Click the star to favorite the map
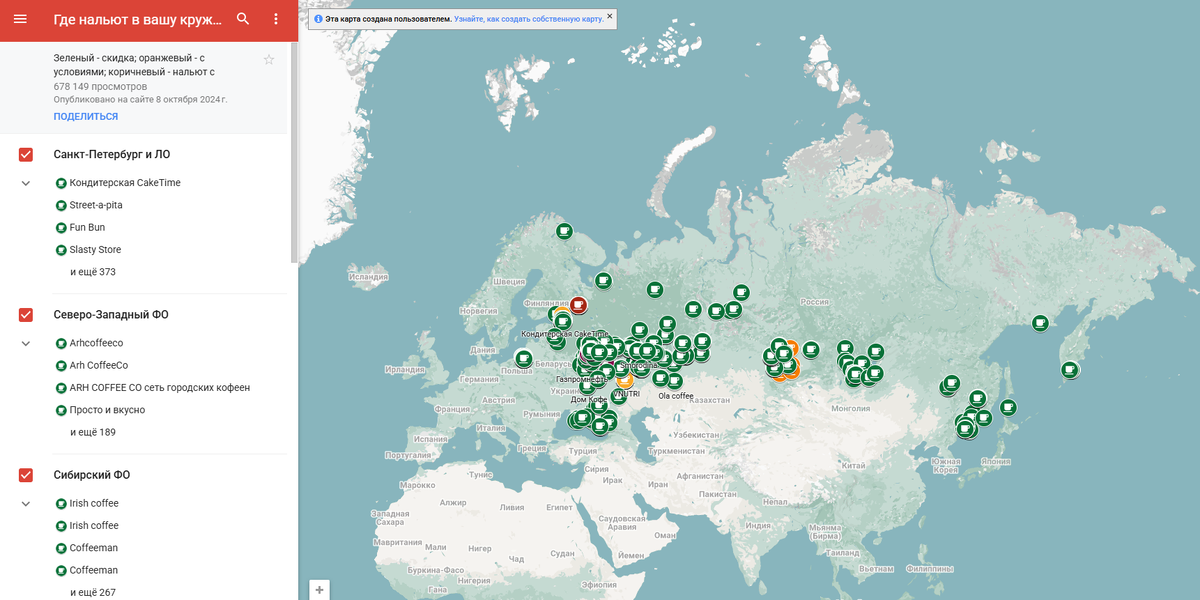Viewport: 1200px width, 600px height. (x=268, y=60)
